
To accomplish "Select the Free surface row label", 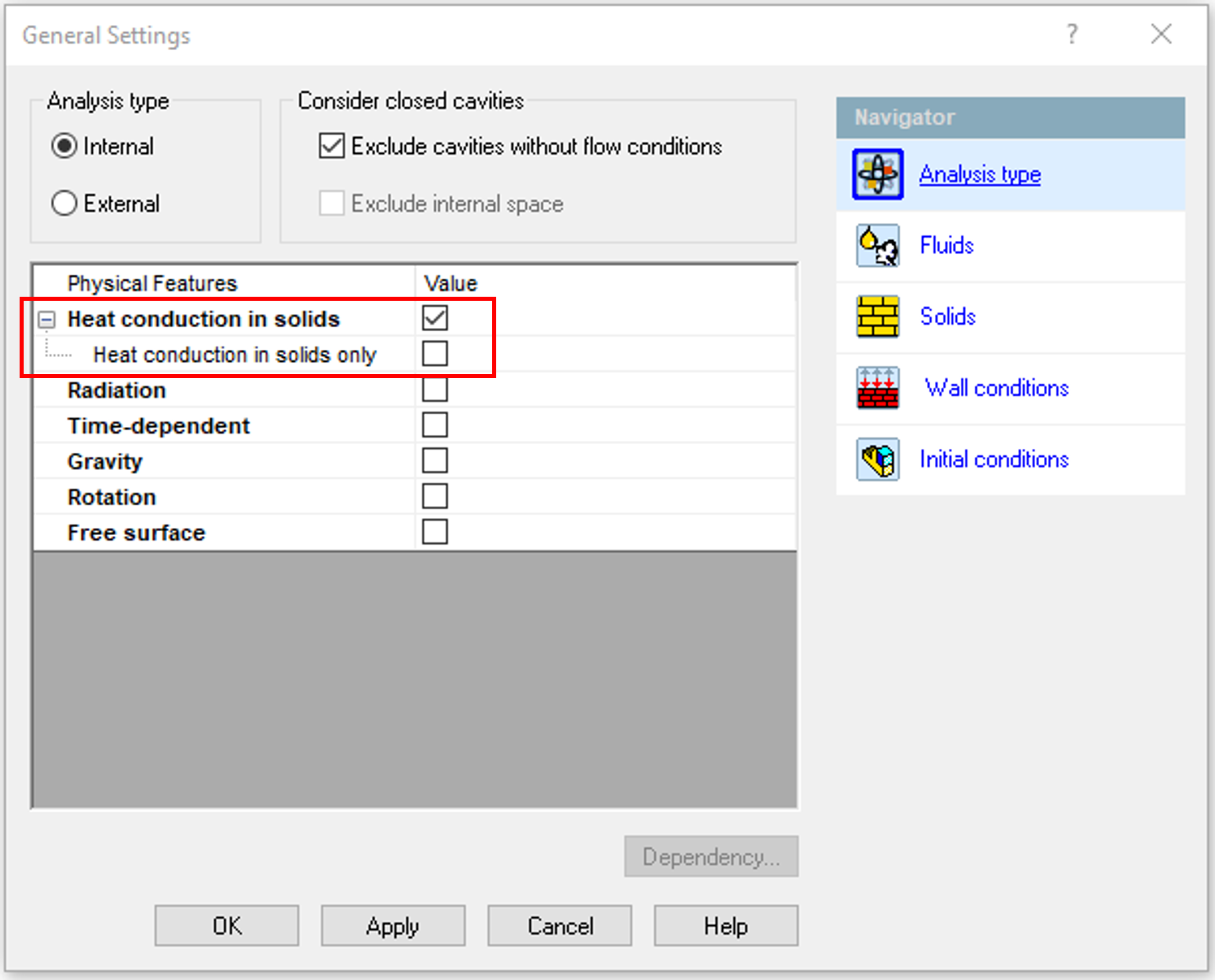I will click(136, 532).
